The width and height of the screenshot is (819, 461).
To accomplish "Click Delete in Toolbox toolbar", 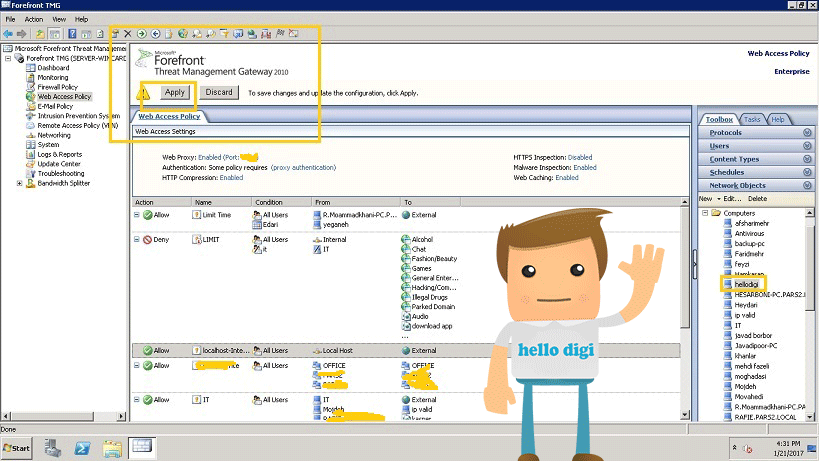I will click(757, 199).
